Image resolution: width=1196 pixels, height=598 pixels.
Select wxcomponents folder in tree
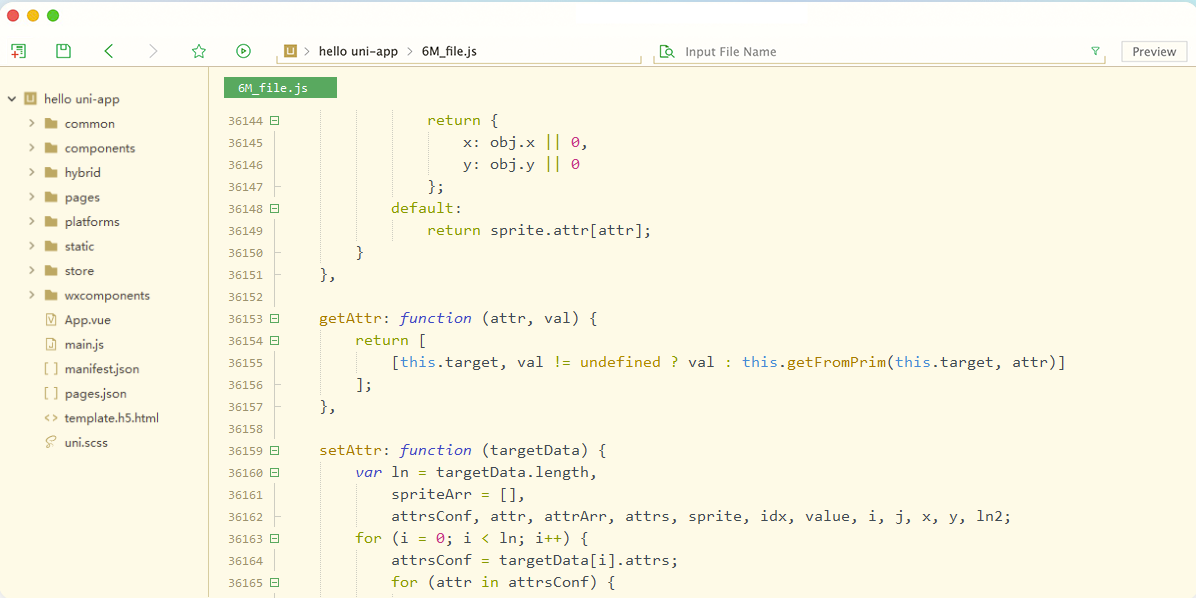pos(108,295)
